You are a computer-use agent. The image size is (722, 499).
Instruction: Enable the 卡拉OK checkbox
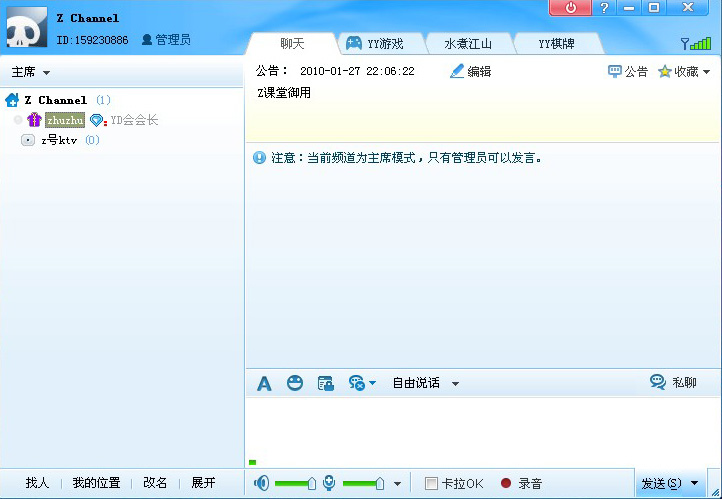coord(431,483)
